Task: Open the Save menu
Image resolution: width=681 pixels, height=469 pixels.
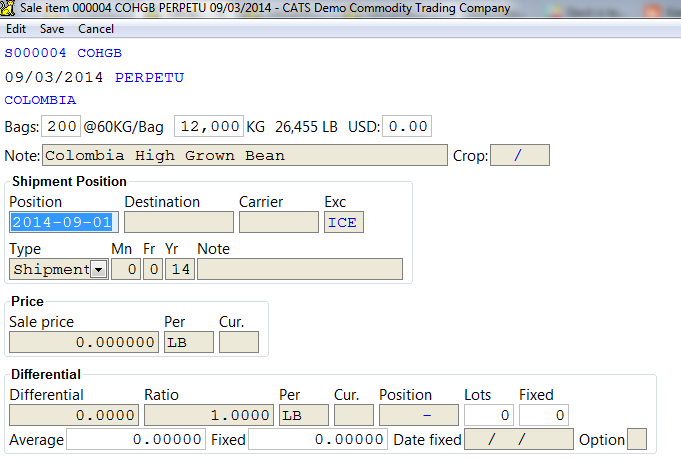Action: pyautogui.click(x=52, y=29)
